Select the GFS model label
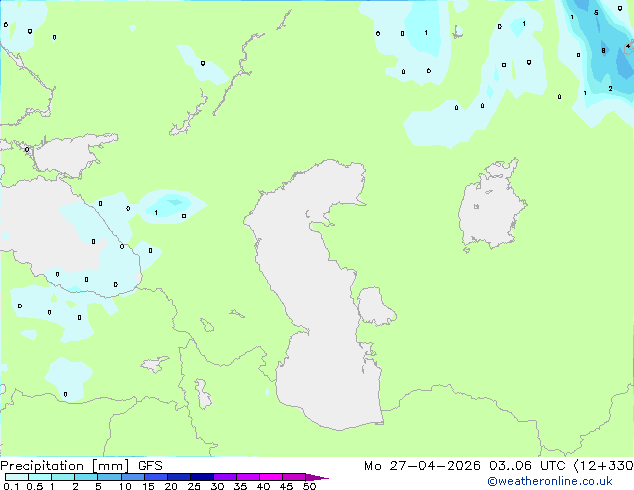This screenshot has height=490, width=634. click(x=150, y=466)
